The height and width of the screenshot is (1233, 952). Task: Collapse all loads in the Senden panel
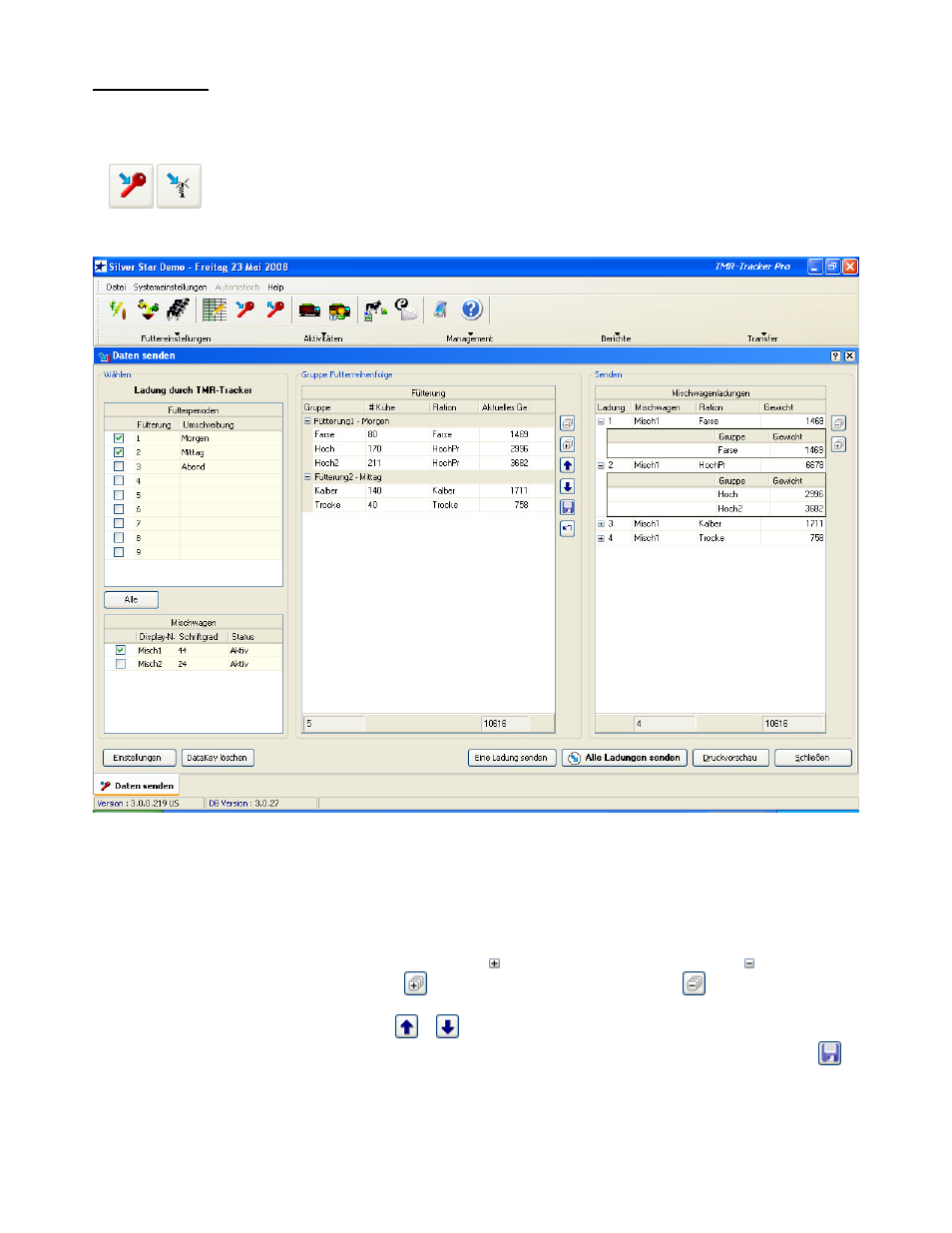[x=838, y=423]
